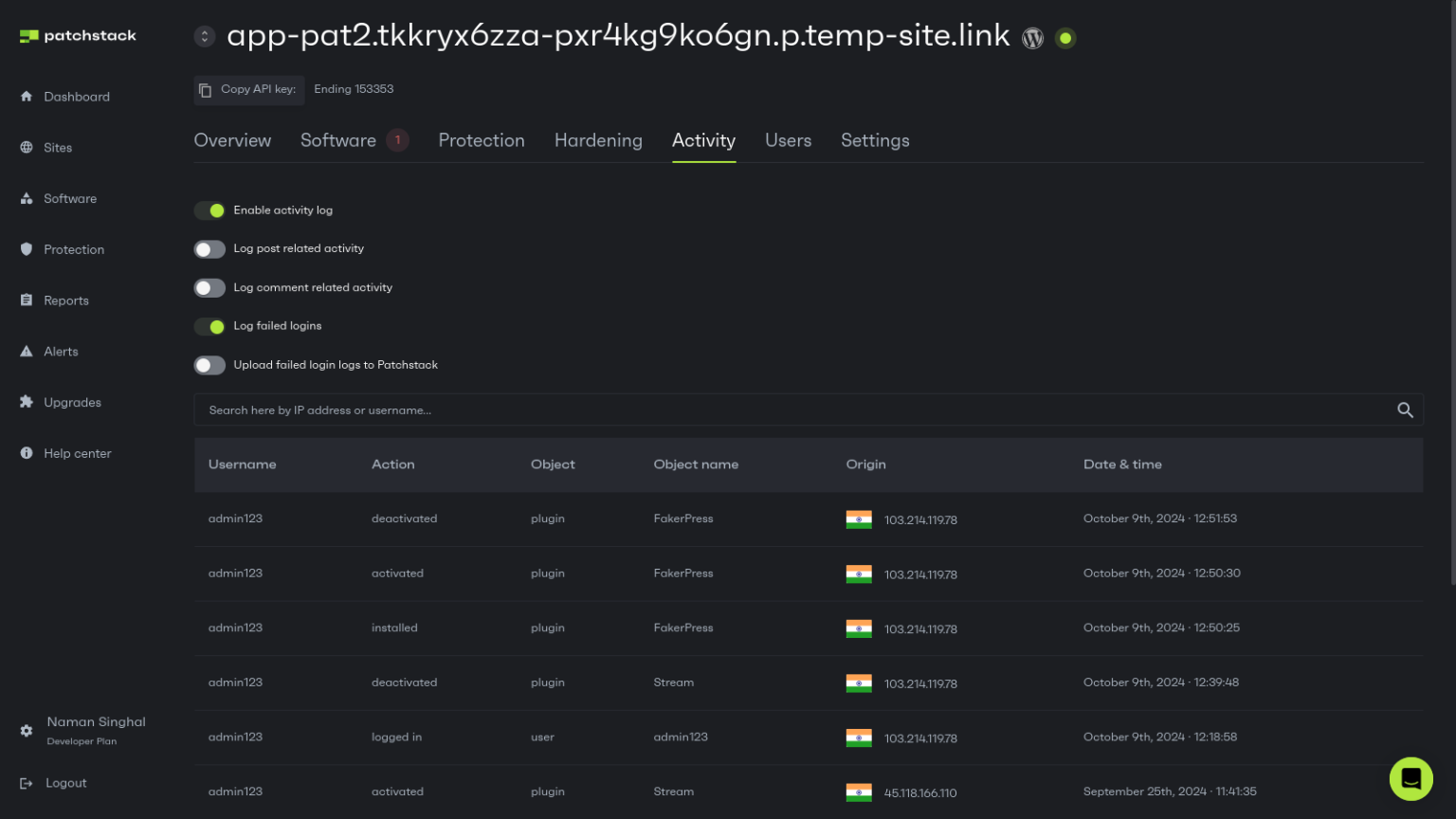The height and width of the screenshot is (819, 1456).
Task: Click the IP address search input field
Action: pos(664,409)
